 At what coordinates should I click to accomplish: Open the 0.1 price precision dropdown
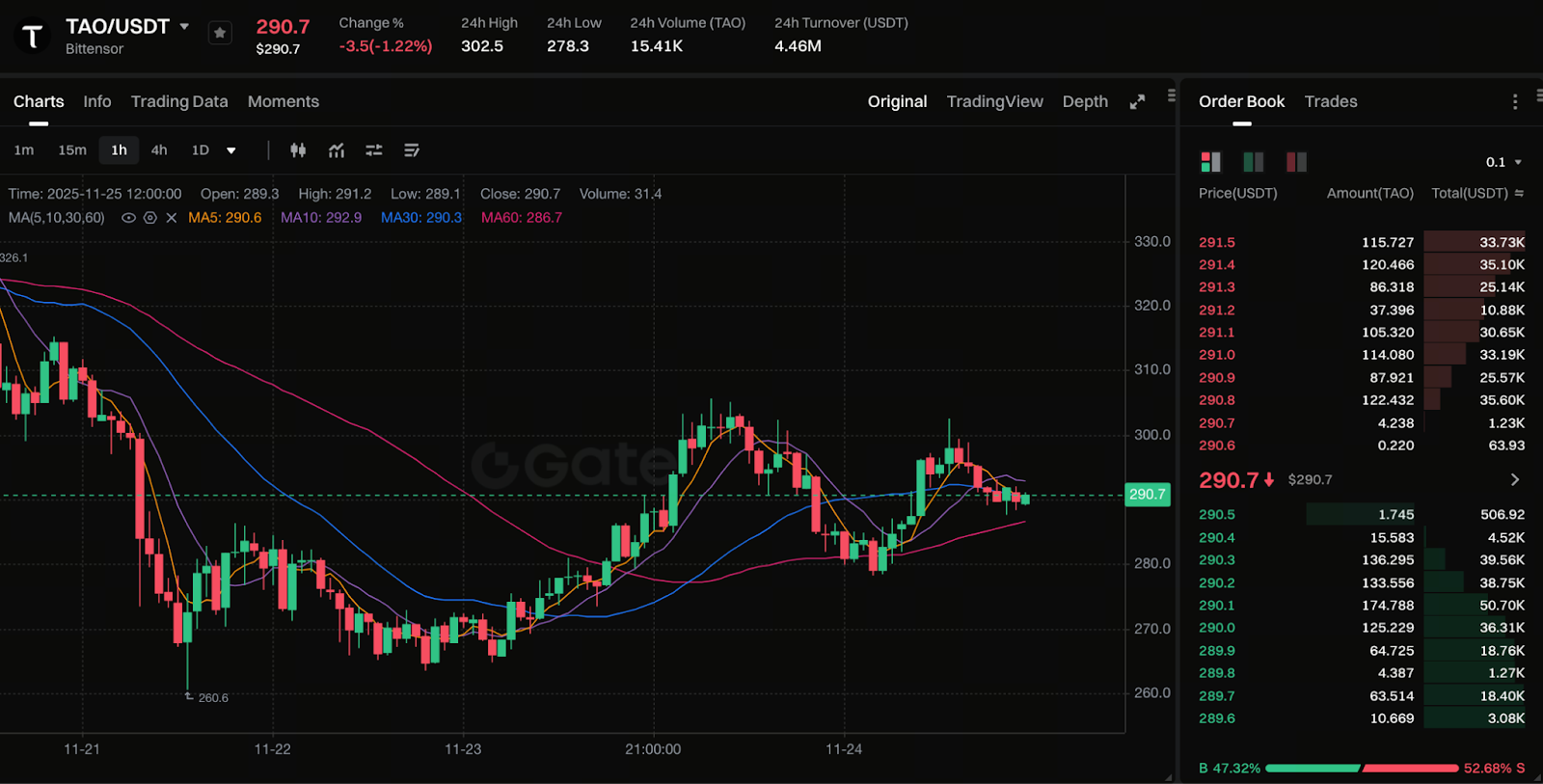pos(1503,162)
